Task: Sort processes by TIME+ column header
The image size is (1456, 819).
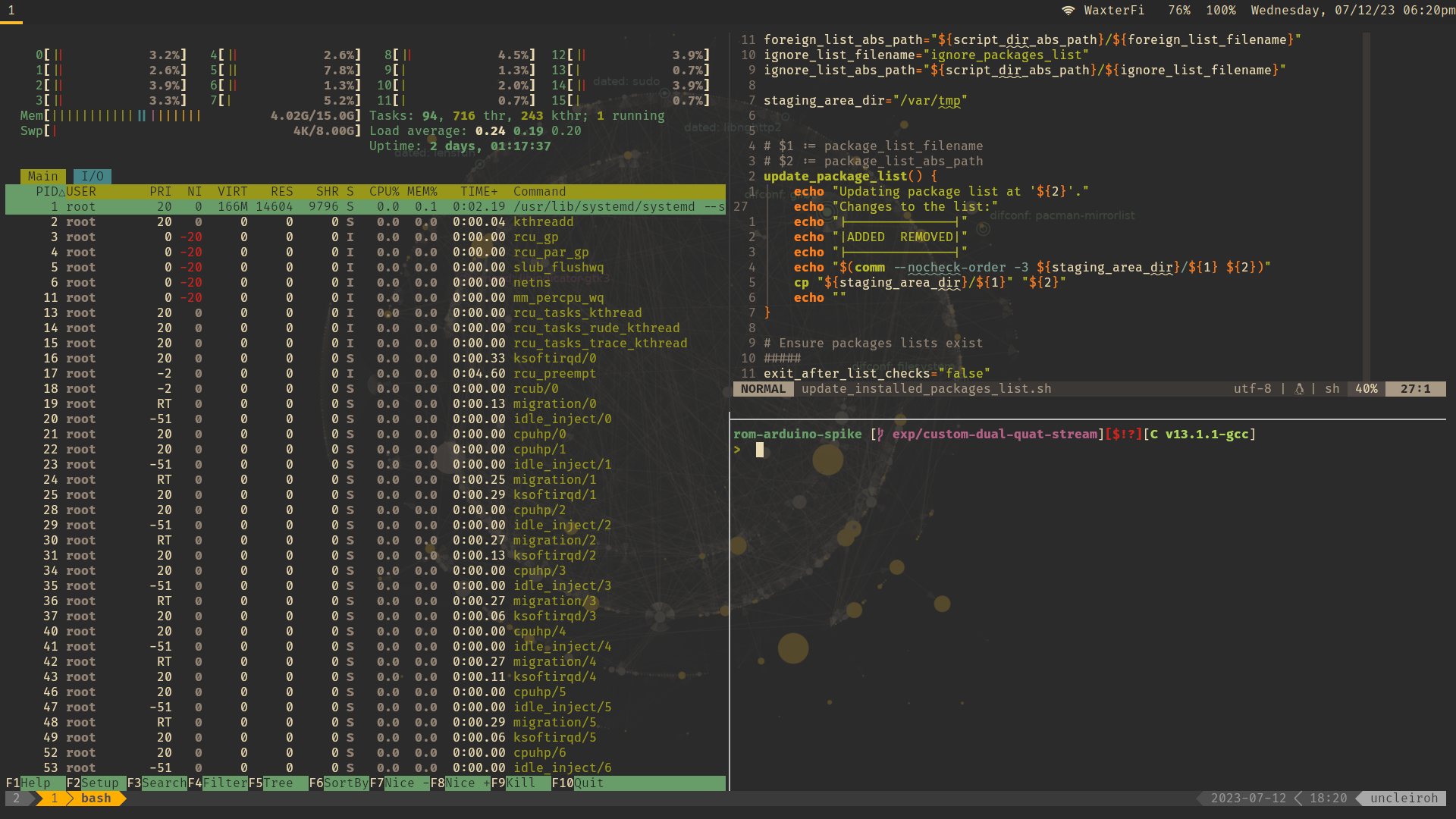Action: 479,192
